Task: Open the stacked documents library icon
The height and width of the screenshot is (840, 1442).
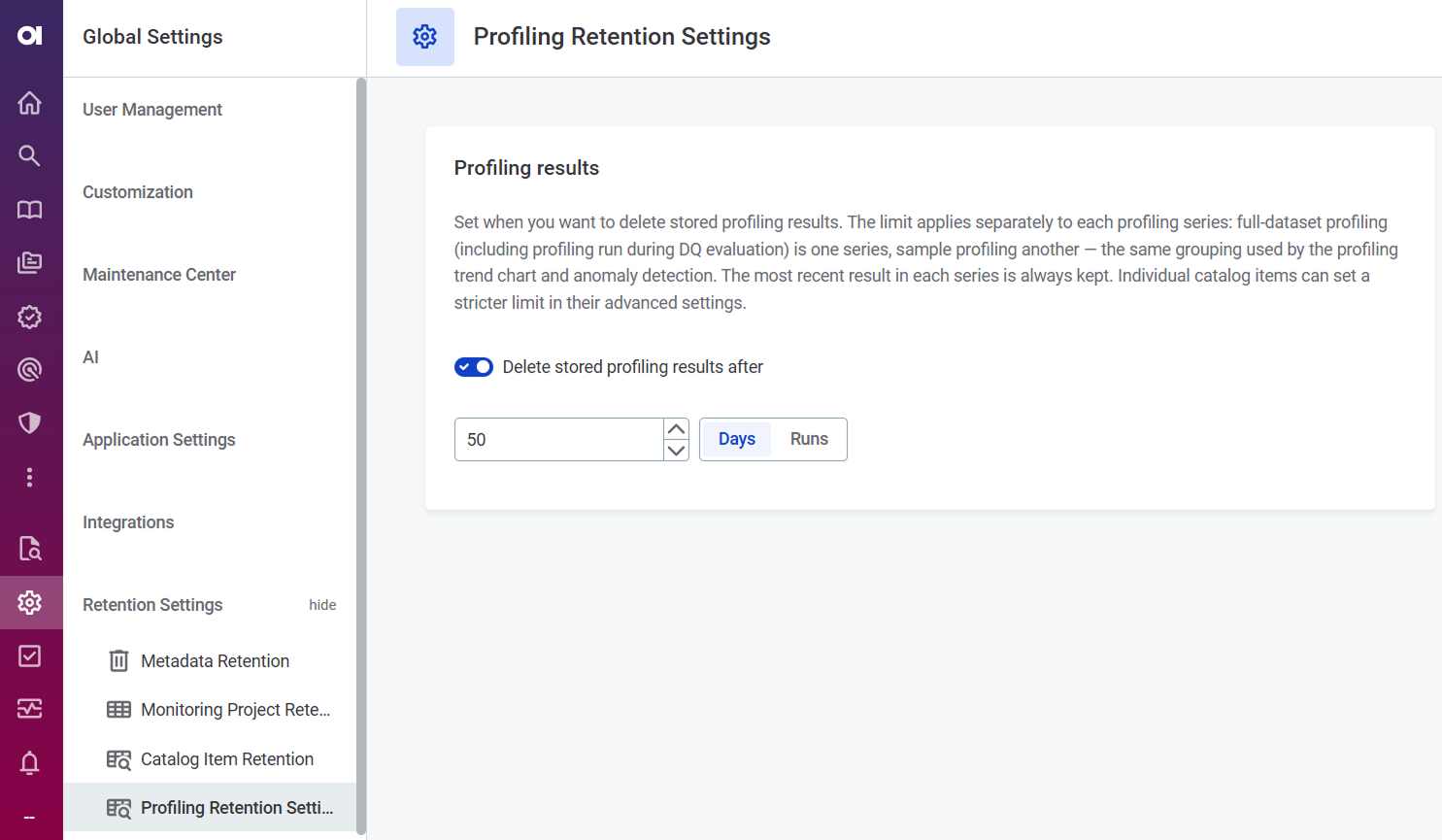Action: [30, 262]
